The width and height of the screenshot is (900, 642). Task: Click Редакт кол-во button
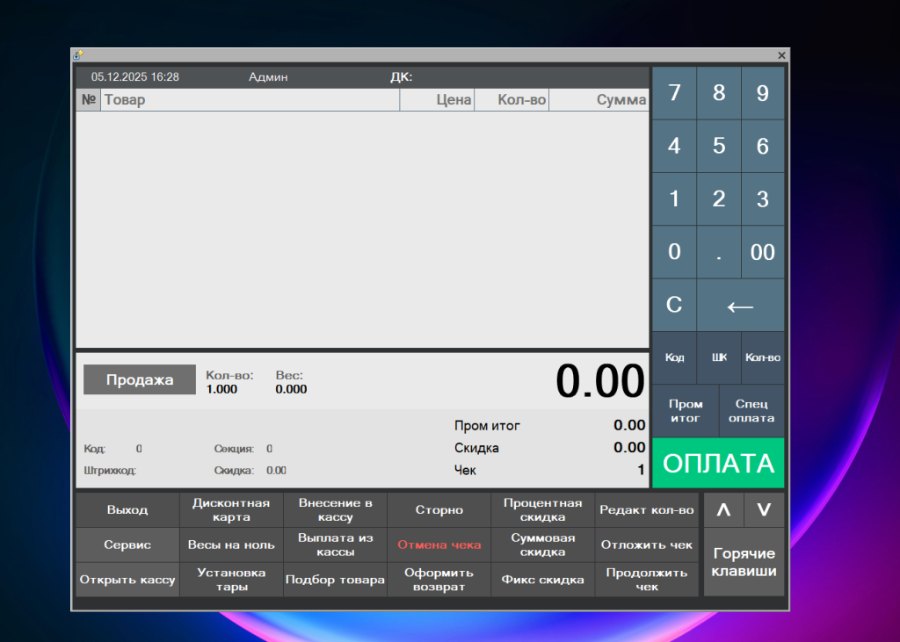[x=647, y=510]
